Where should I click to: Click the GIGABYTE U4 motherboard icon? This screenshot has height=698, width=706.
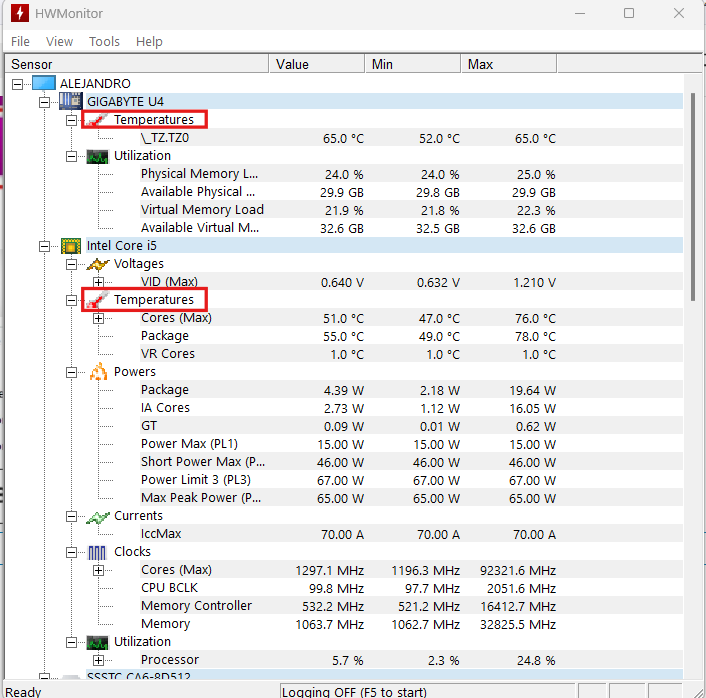click(71, 101)
